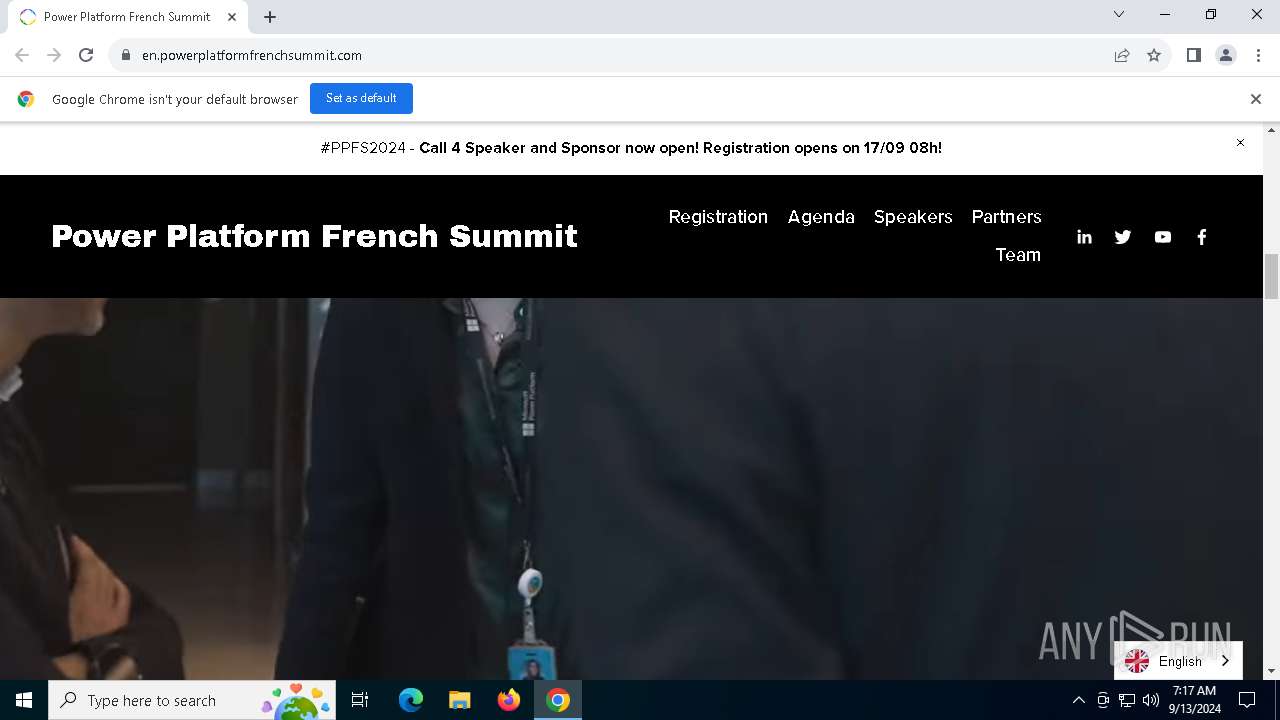Open Windows notification center

1247,700
